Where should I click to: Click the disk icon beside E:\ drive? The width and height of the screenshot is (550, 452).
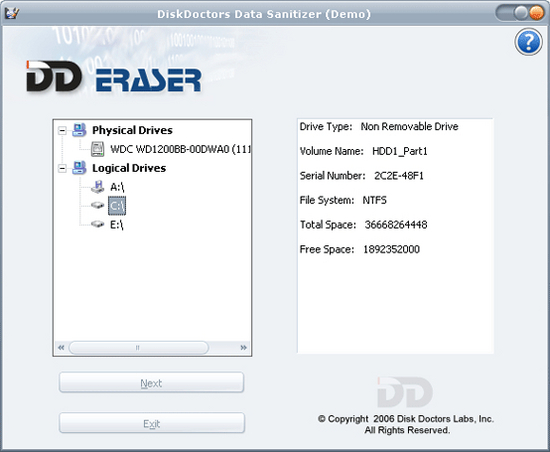click(x=98, y=224)
